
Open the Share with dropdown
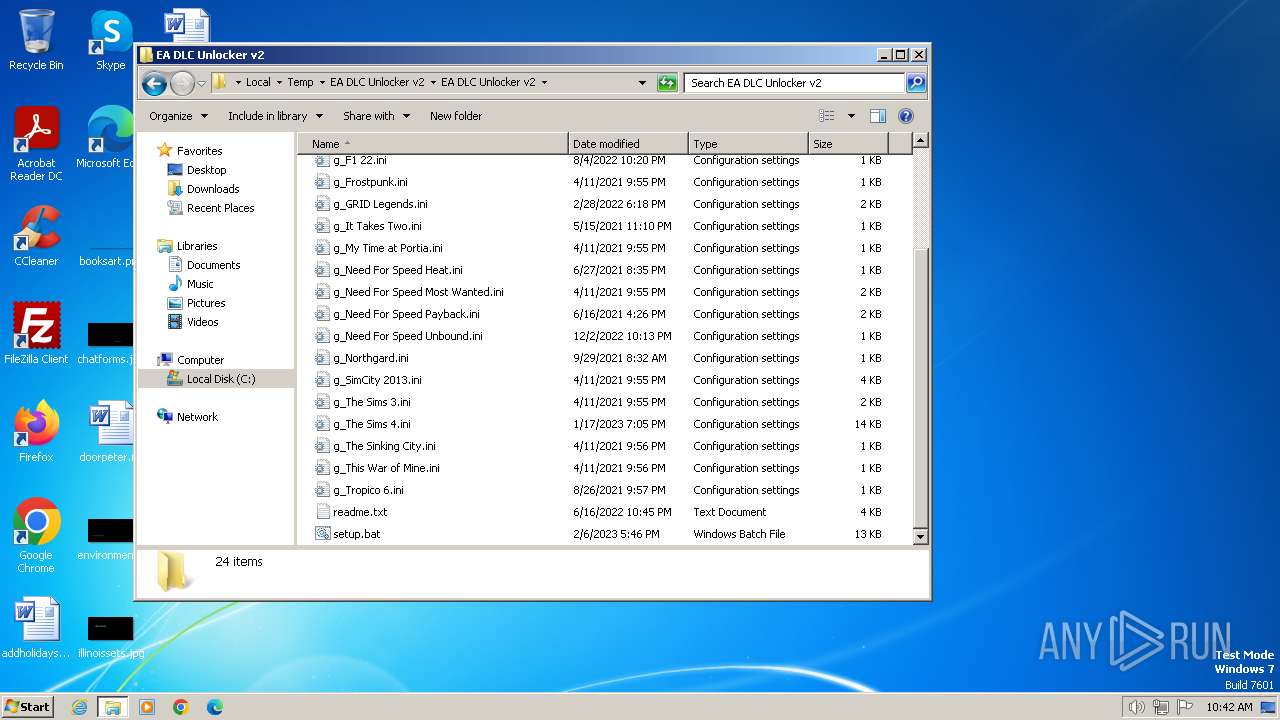(376, 116)
